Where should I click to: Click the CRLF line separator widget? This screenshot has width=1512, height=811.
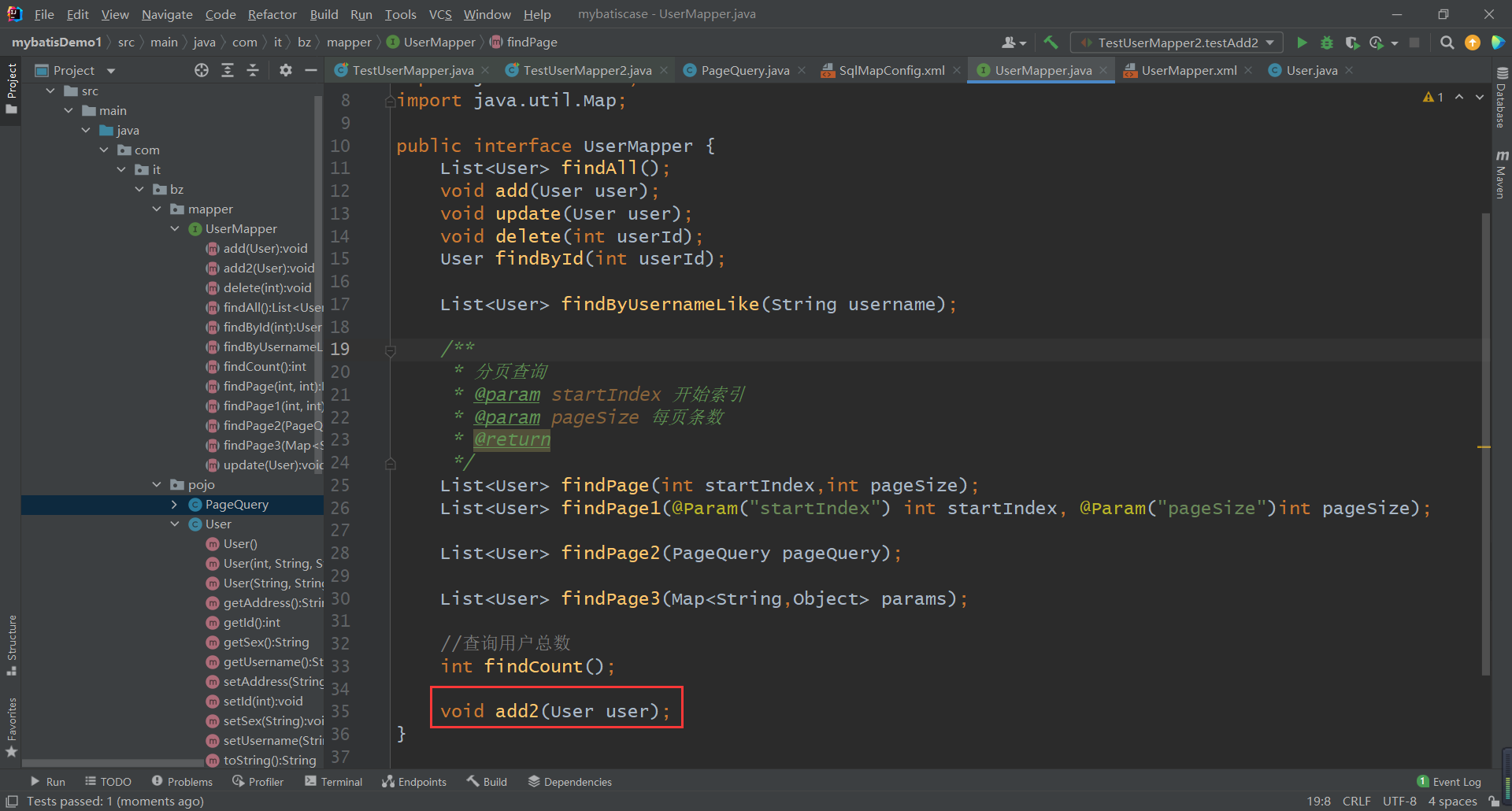tap(1356, 801)
